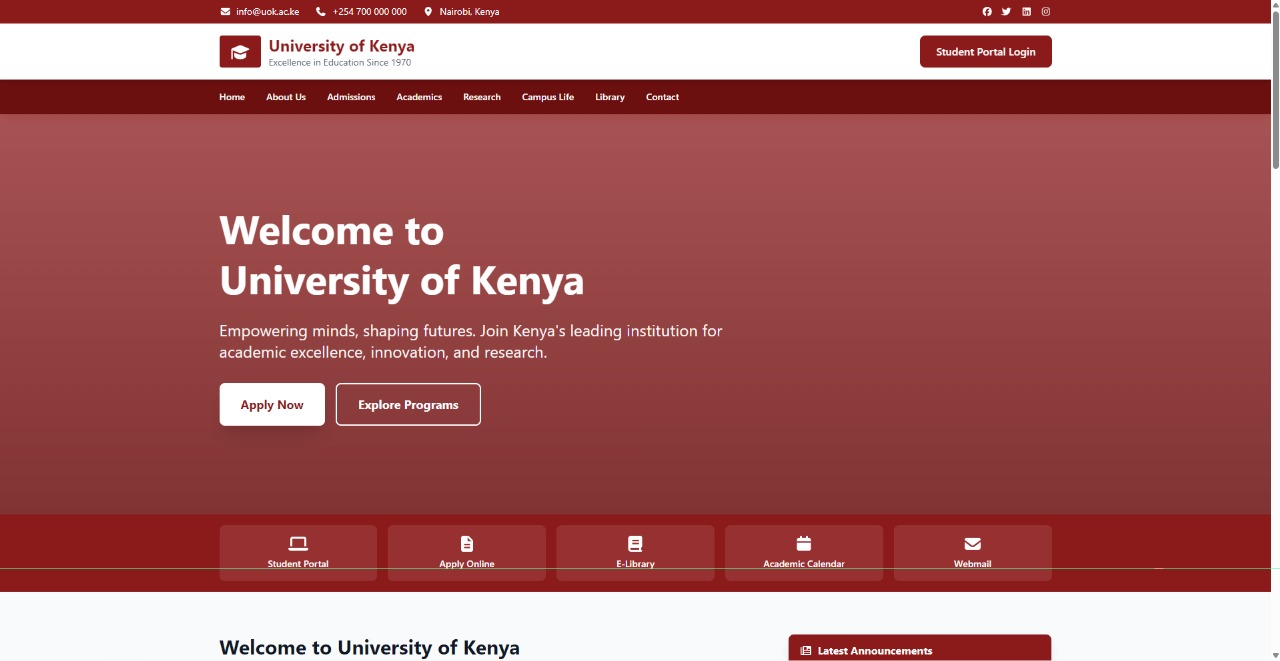Click the Student Portal monitor icon
This screenshot has height=661, width=1280.
pos(298,543)
